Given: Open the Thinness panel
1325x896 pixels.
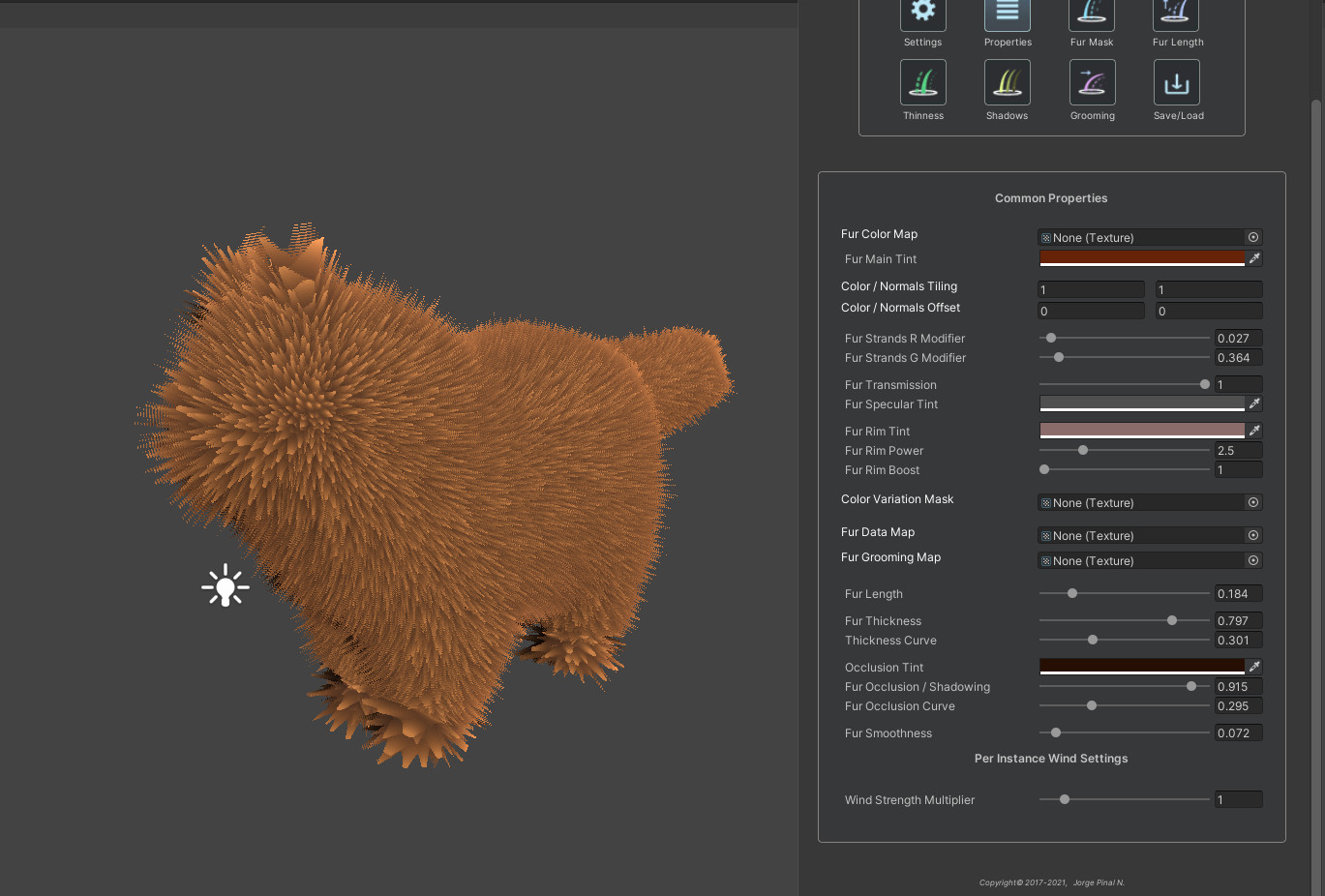Looking at the screenshot, I should coord(922,82).
